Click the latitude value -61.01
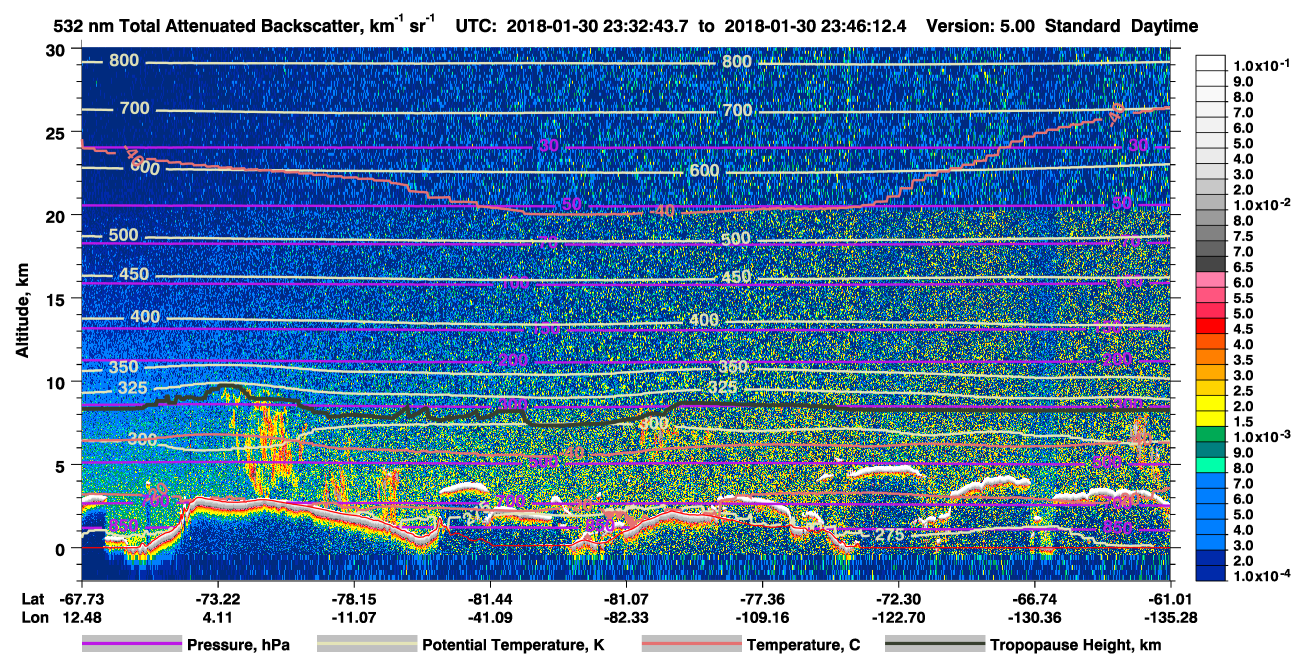1300x667 pixels. click(x=1170, y=599)
